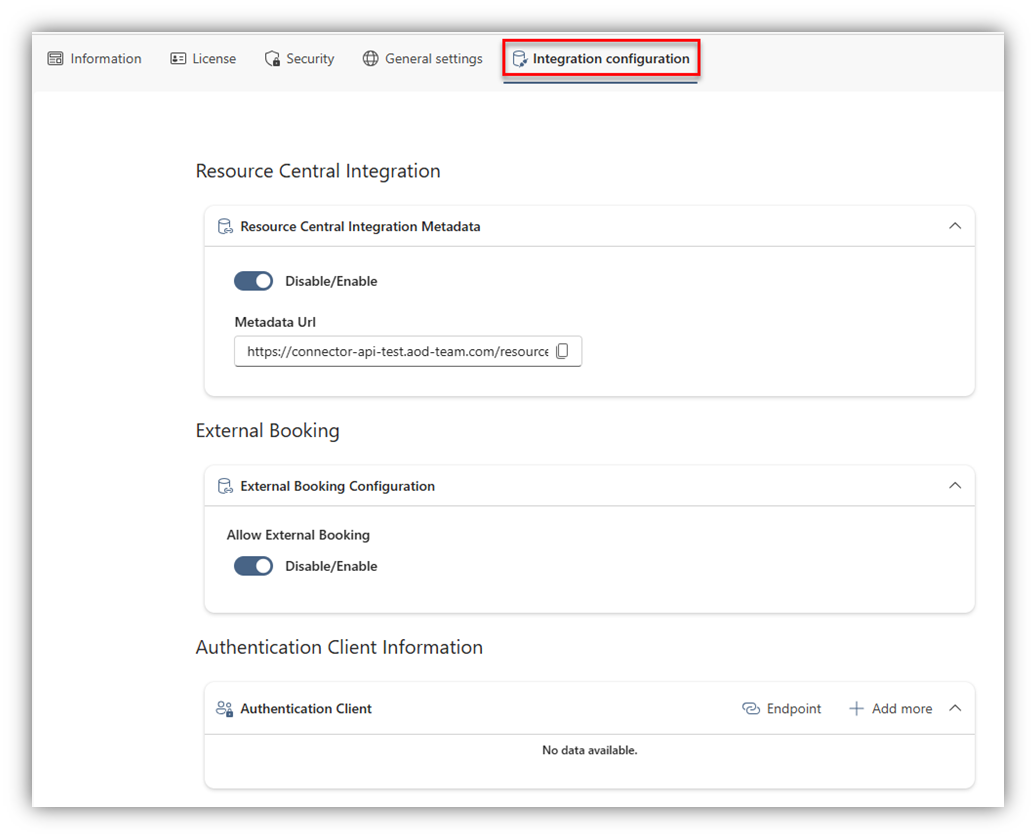Click Resource Central Integration Metadata title
Screen dimensions: 1036x839
[x=360, y=227]
